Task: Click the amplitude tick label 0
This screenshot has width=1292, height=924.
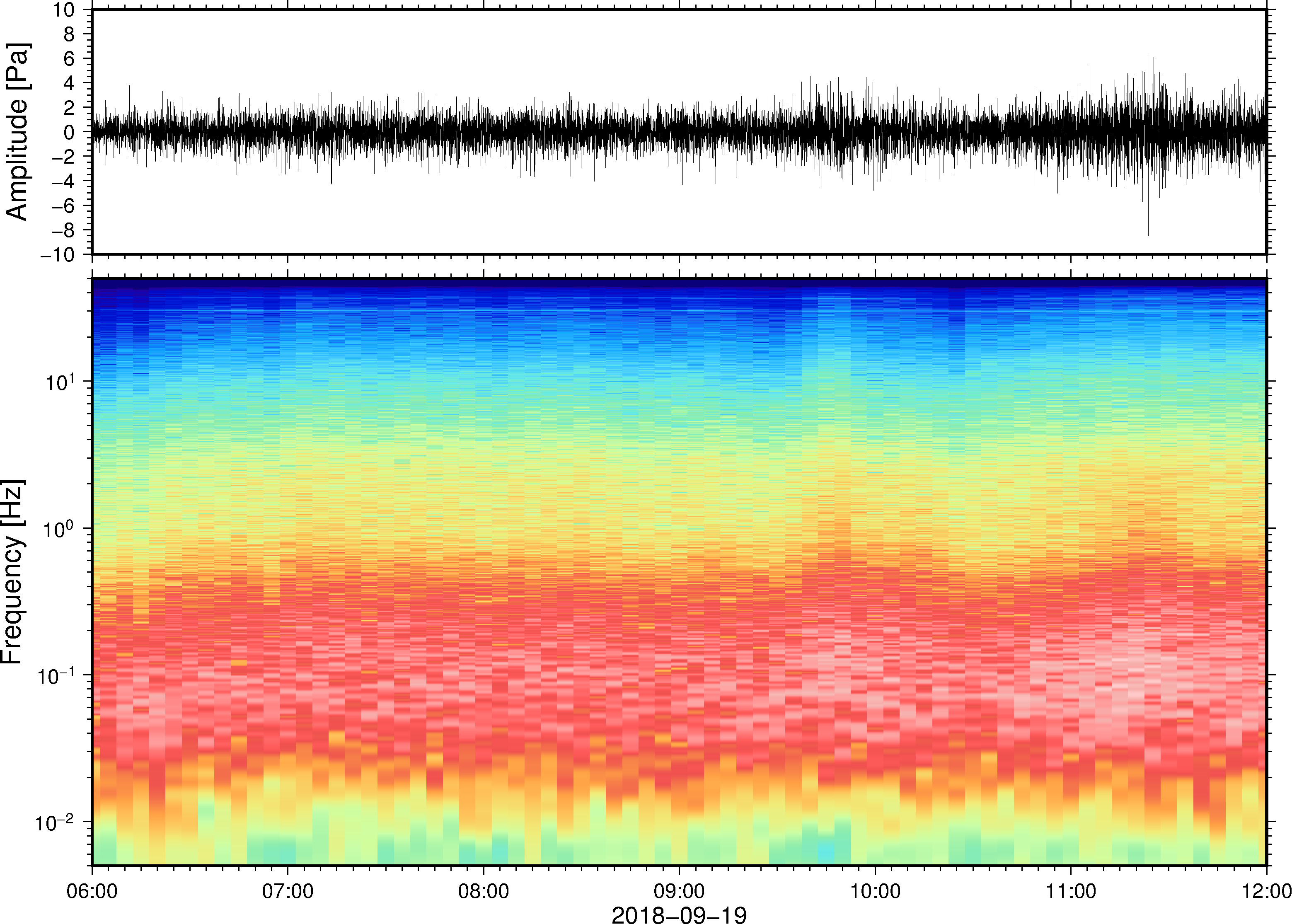Action: pyautogui.click(x=70, y=132)
